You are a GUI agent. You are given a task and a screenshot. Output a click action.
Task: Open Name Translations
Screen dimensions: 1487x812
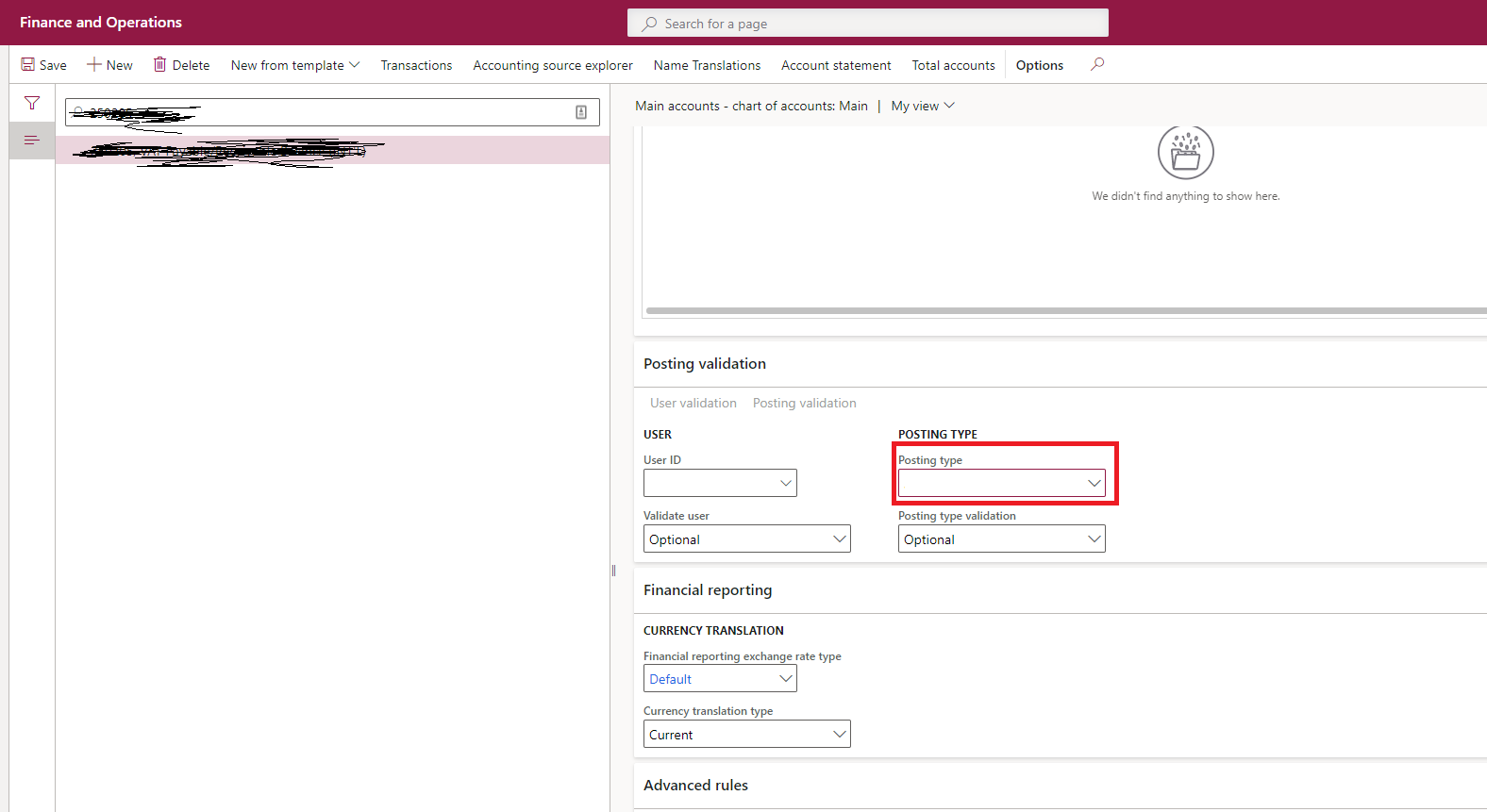(x=707, y=65)
